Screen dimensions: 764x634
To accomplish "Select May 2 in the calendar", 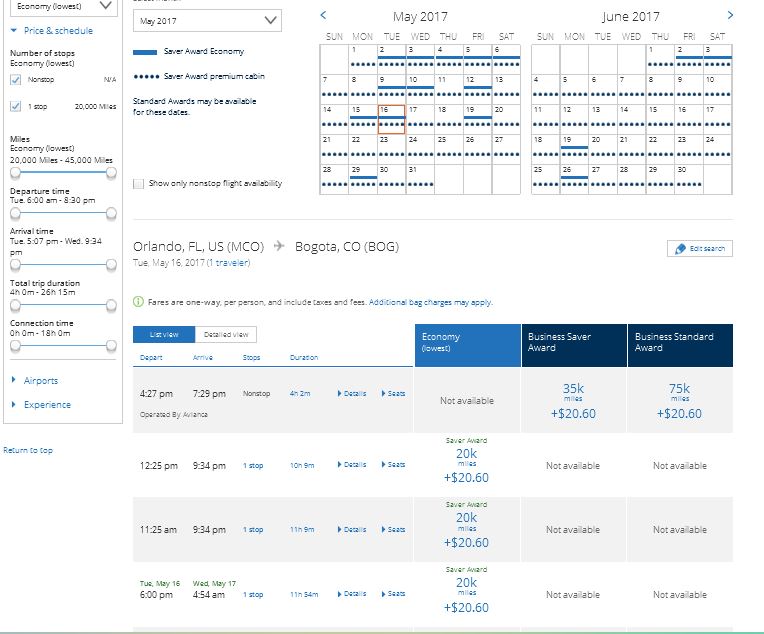I will click(x=391, y=58).
